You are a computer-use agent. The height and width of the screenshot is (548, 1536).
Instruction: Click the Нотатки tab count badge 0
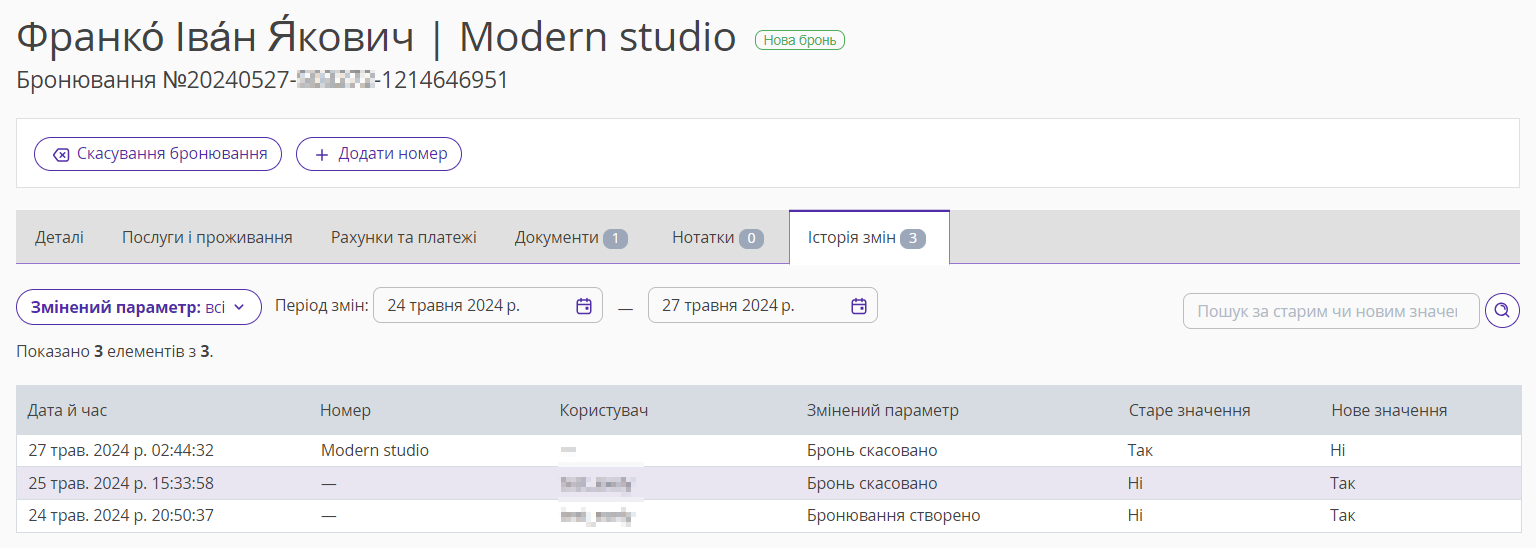(x=751, y=238)
